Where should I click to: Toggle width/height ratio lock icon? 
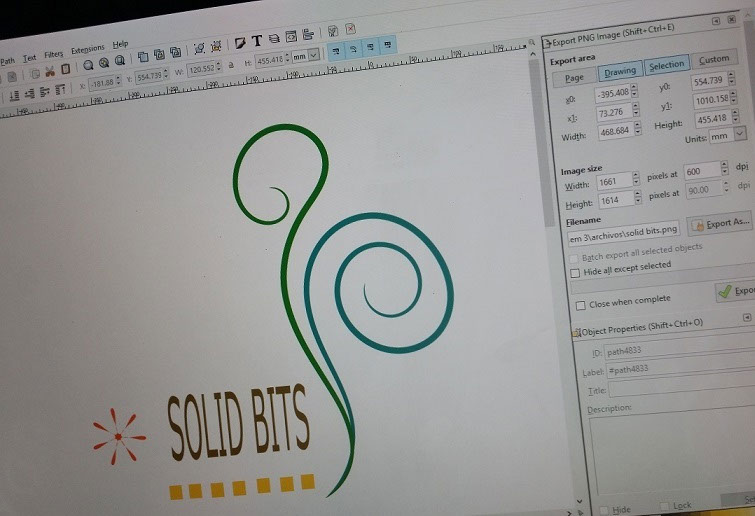[x=231, y=64]
